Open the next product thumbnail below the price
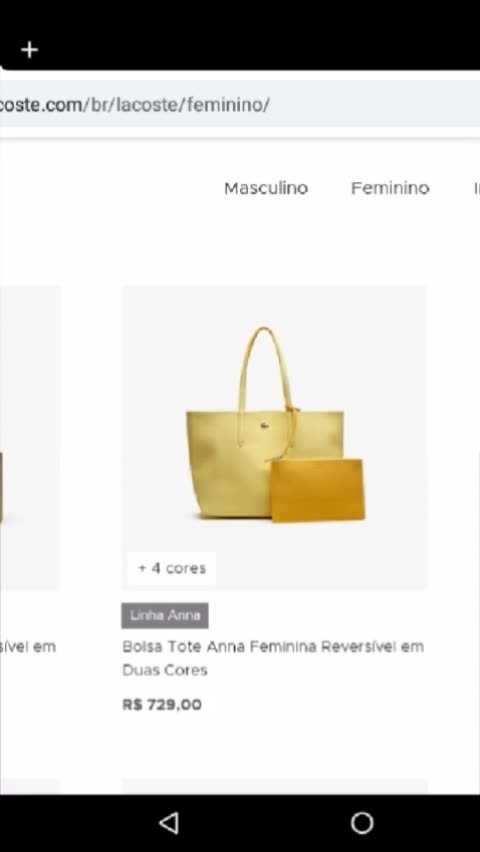This screenshot has width=480, height=852. coord(275,786)
